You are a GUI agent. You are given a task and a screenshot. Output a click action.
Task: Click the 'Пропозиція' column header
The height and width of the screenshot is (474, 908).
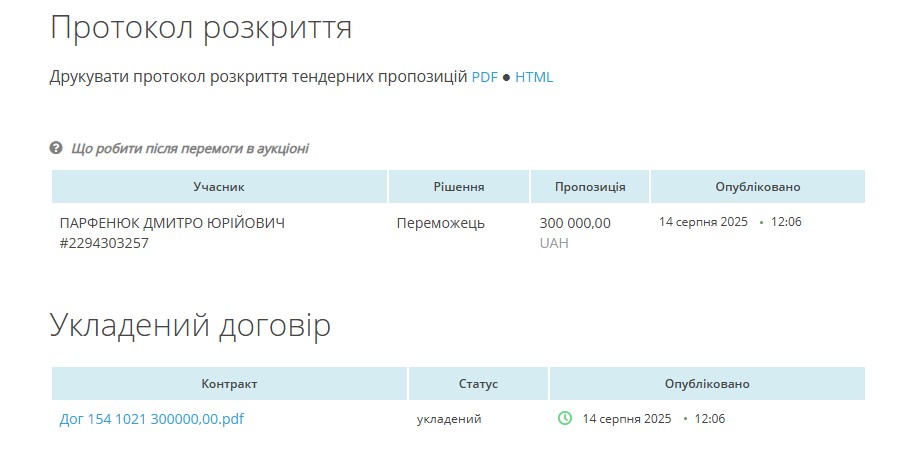click(x=590, y=186)
